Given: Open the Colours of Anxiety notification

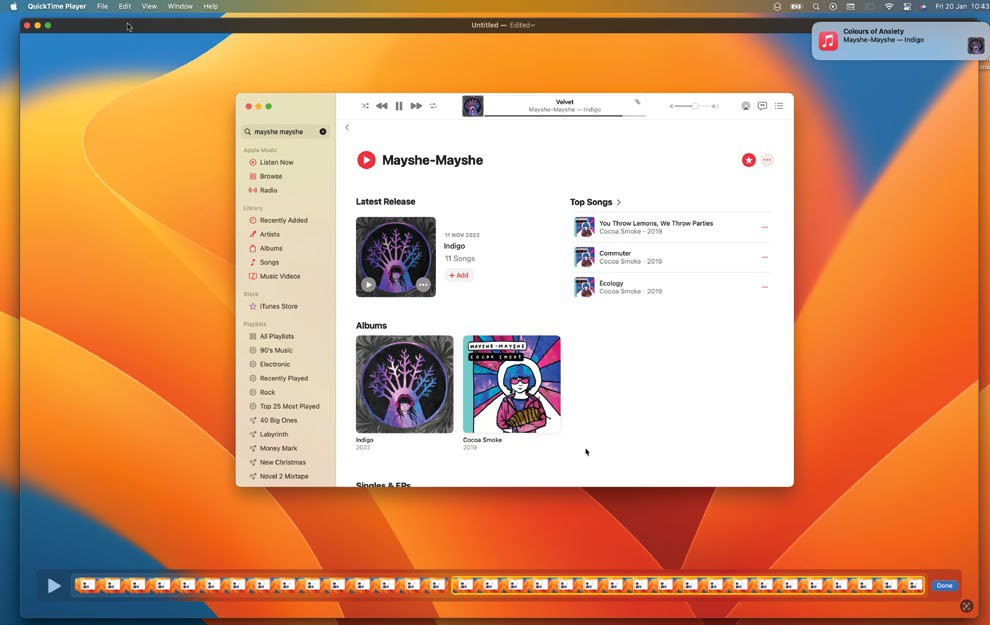Looking at the screenshot, I should (898, 41).
